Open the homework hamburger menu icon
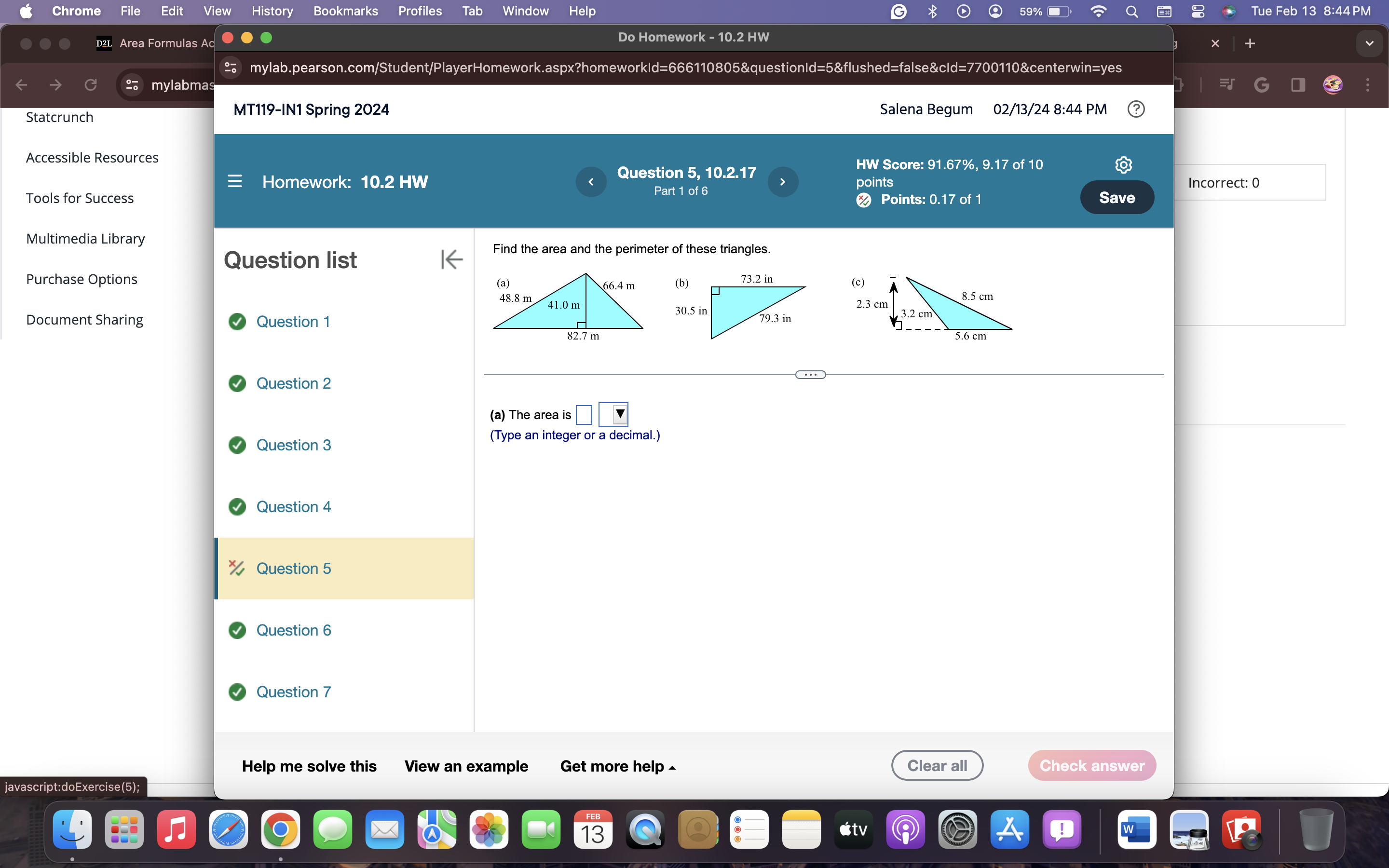This screenshot has height=868, width=1389. pyautogui.click(x=235, y=181)
